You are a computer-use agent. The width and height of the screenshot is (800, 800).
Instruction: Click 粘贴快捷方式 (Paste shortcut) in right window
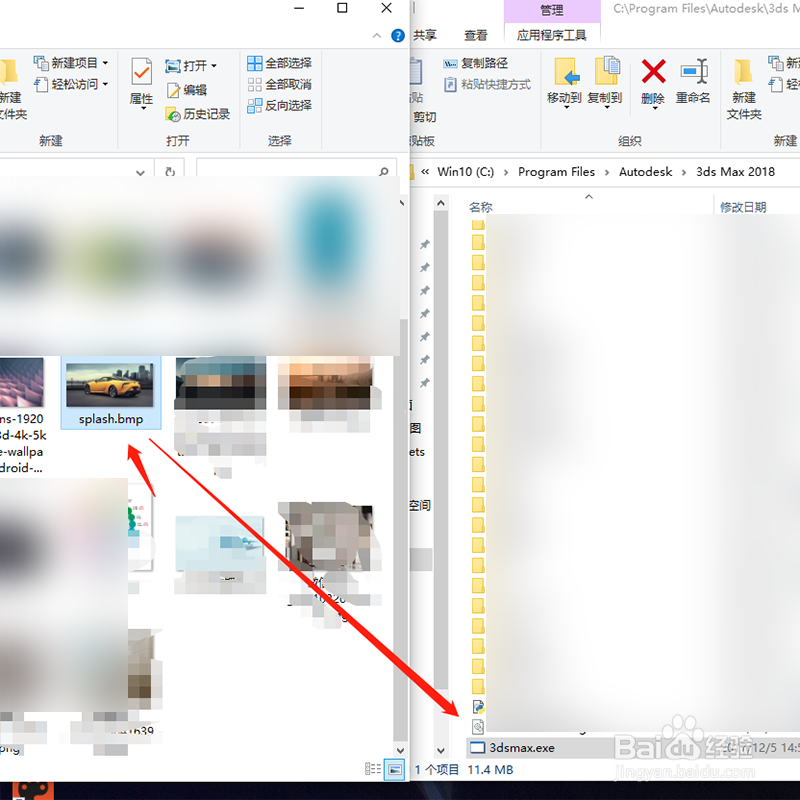(x=487, y=84)
